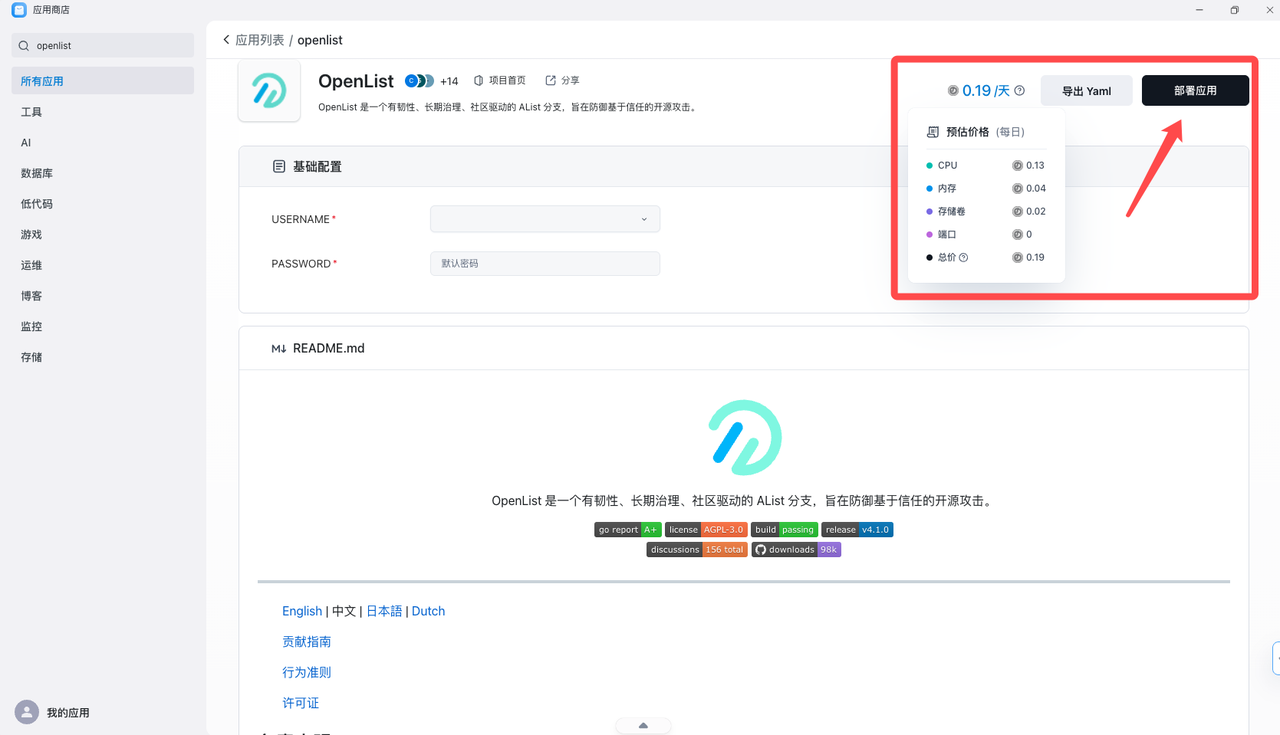Click the build passing badge
The image size is (1280, 735).
pyautogui.click(x=784, y=530)
